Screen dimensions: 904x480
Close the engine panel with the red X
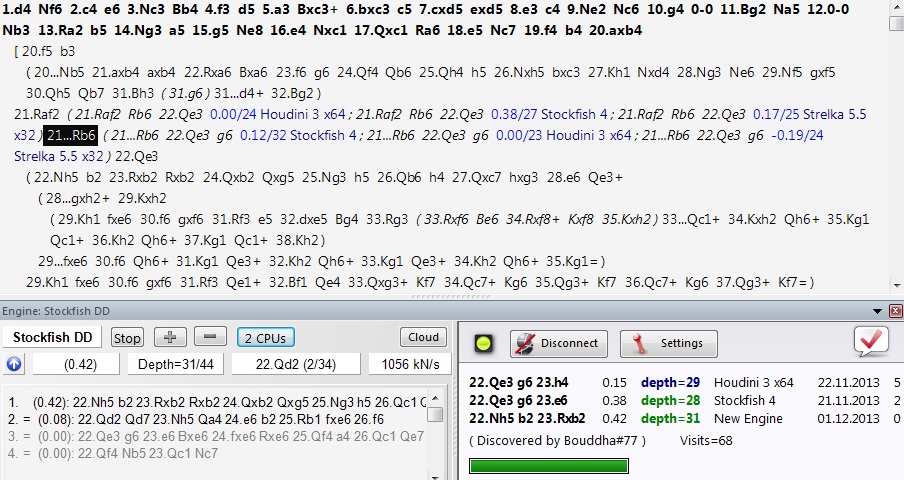click(895, 312)
